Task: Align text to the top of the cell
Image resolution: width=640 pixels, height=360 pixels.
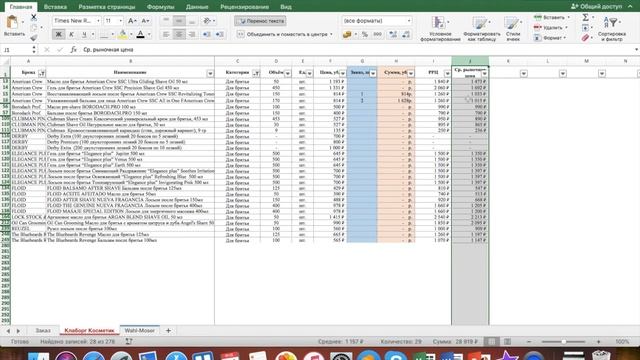Action: [166, 20]
